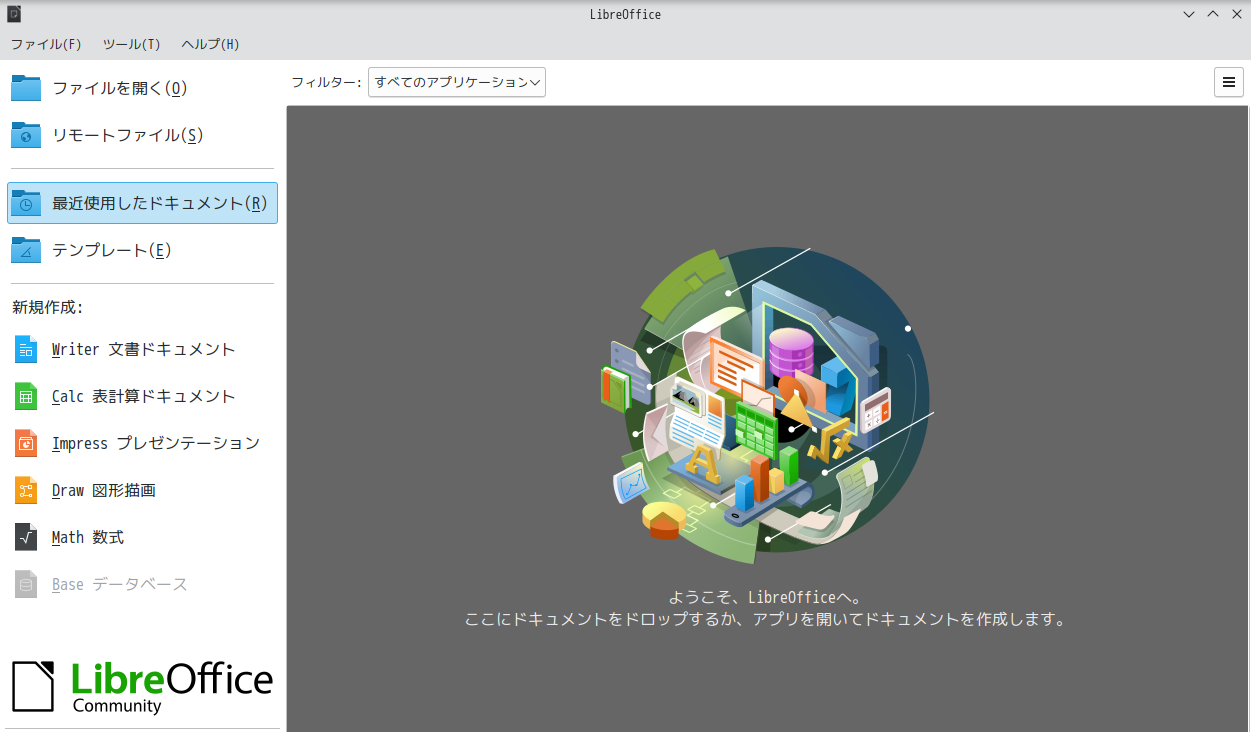The height and width of the screenshot is (732, 1251).
Task: Open the ヘルプ(H) menu
Action: coord(210,44)
